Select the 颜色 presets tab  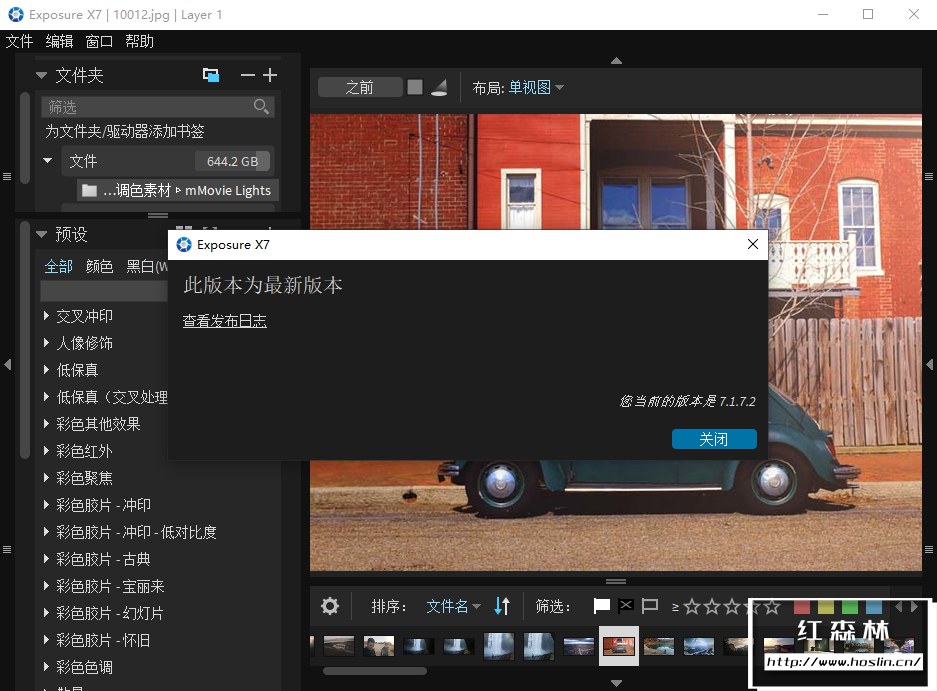coord(99,266)
